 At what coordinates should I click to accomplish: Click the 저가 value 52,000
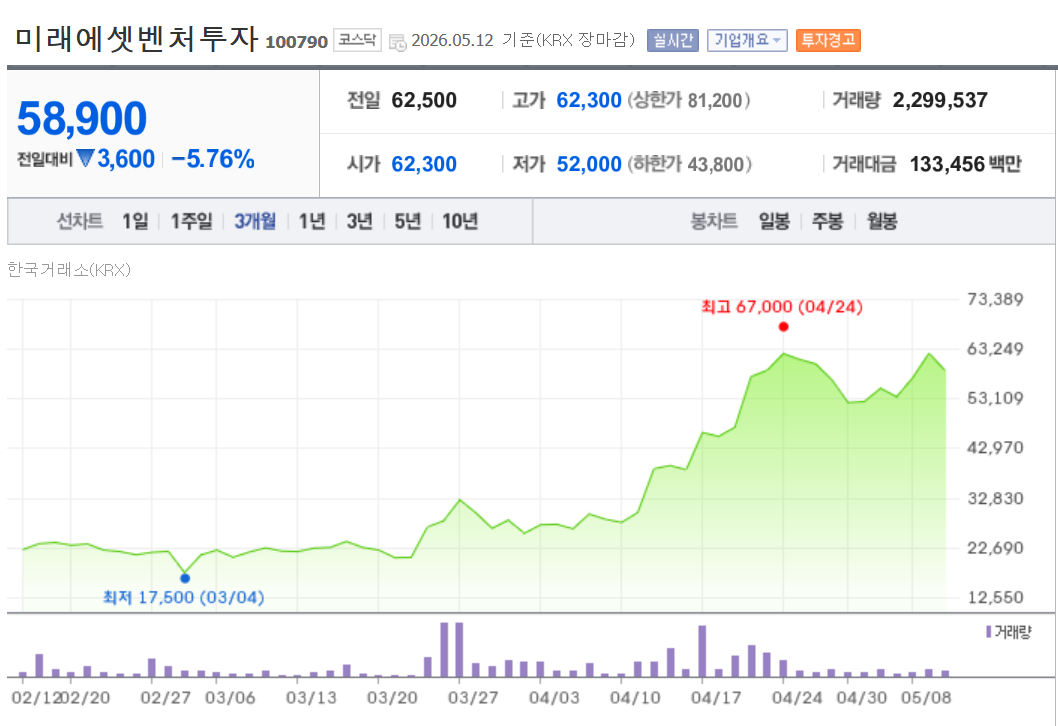[x=588, y=164]
